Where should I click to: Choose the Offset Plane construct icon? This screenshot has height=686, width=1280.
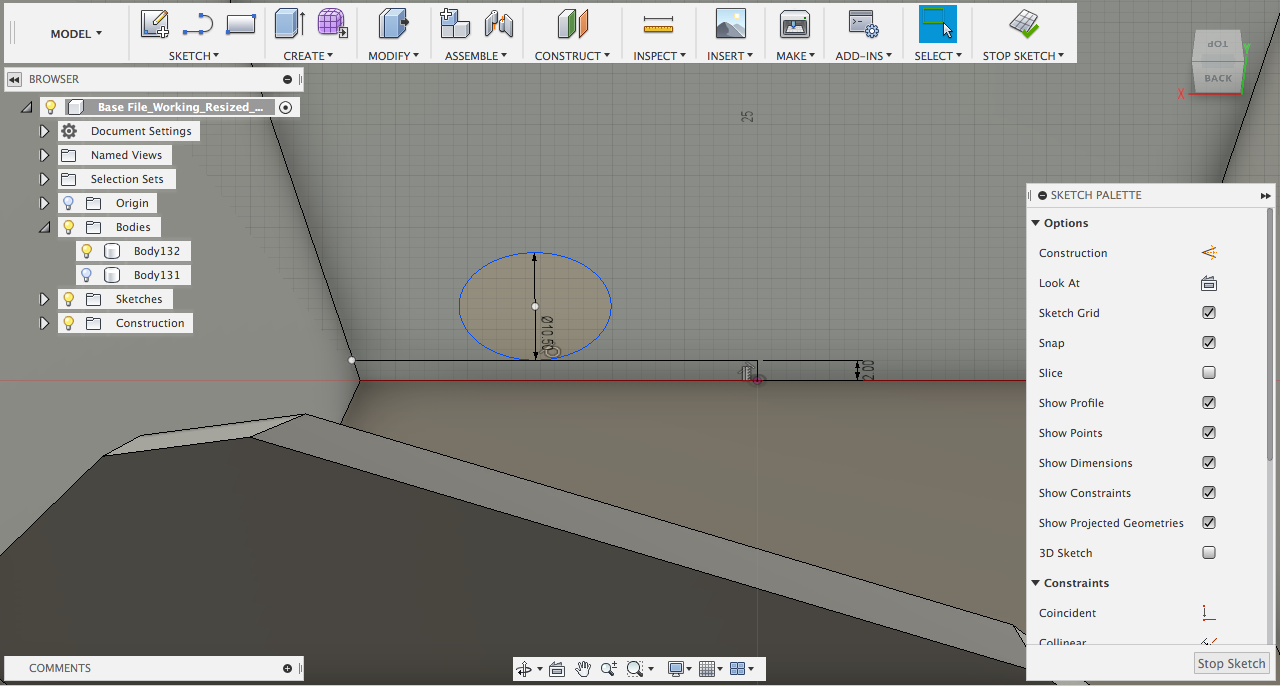pos(572,24)
